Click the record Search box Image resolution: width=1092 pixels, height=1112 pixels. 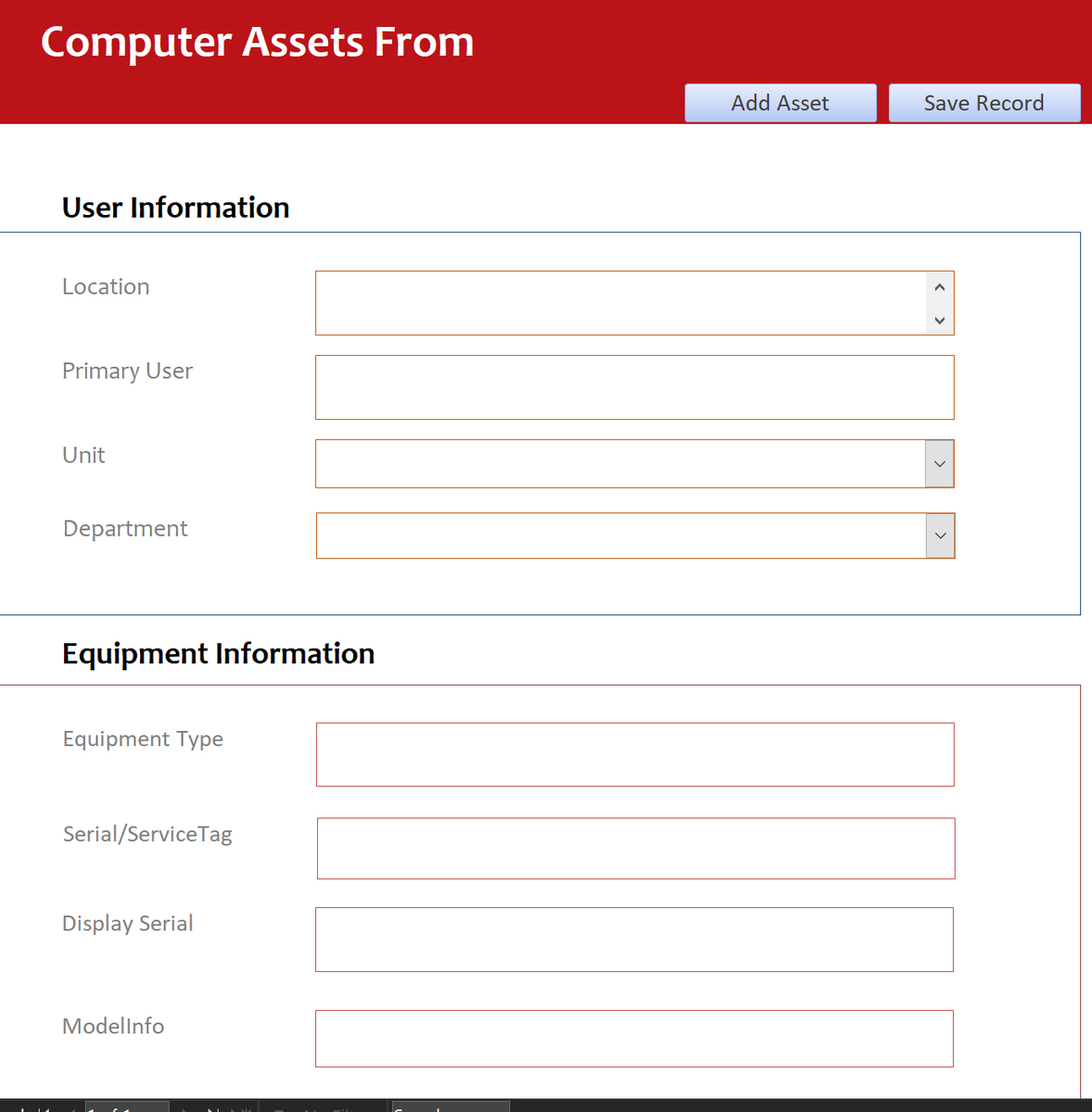[x=450, y=1107]
